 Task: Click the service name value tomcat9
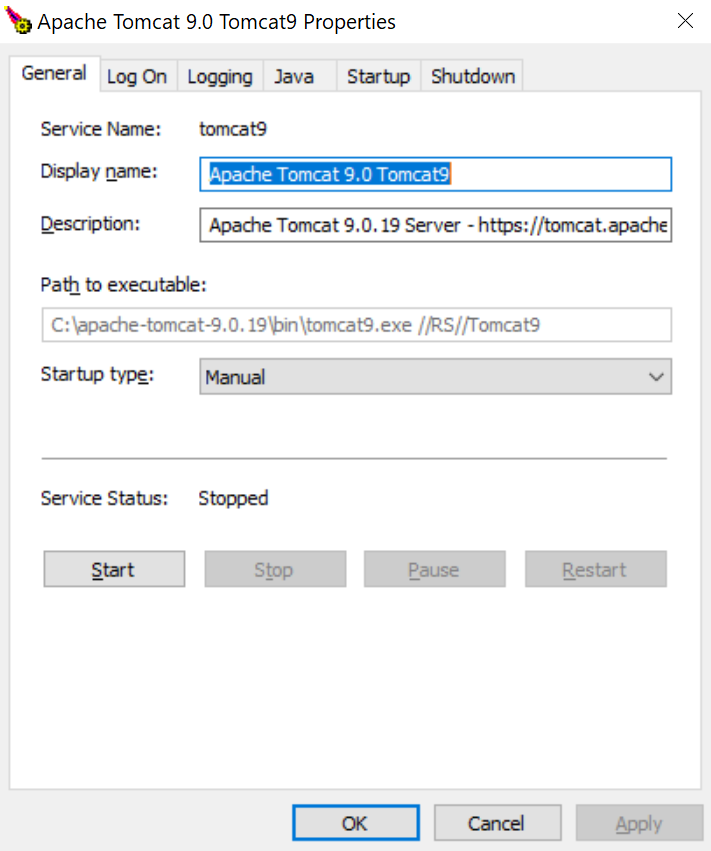pyautogui.click(x=233, y=129)
